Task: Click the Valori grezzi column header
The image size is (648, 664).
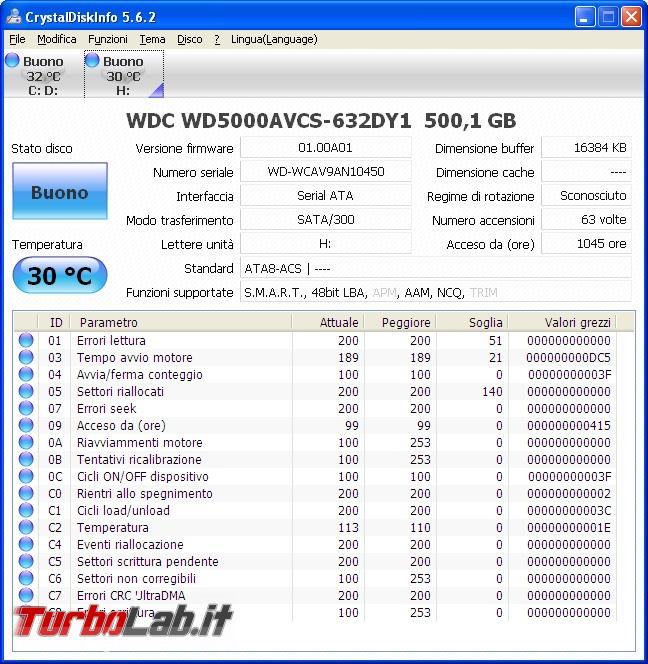Action: [562, 322]
